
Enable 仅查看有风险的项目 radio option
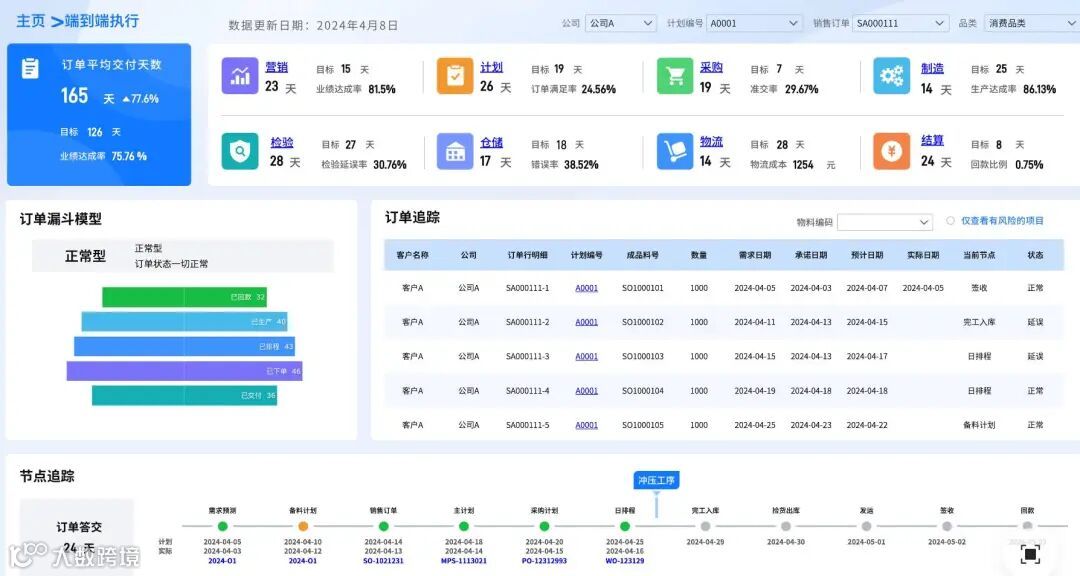[x=951, y=220]
